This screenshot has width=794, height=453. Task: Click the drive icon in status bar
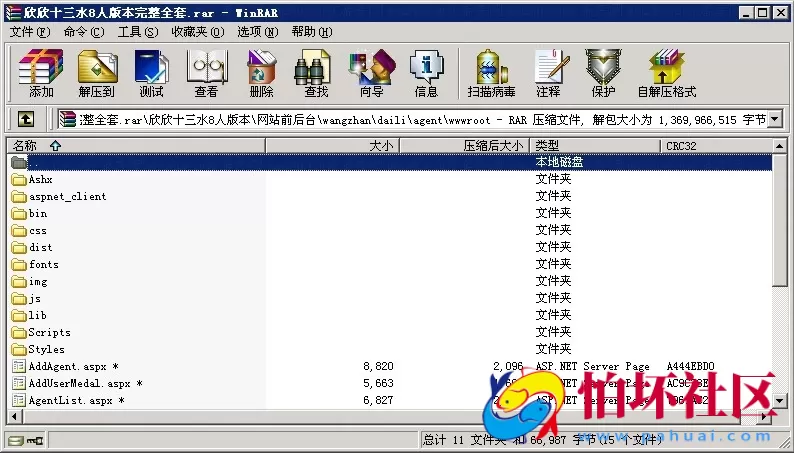[16, 440]
